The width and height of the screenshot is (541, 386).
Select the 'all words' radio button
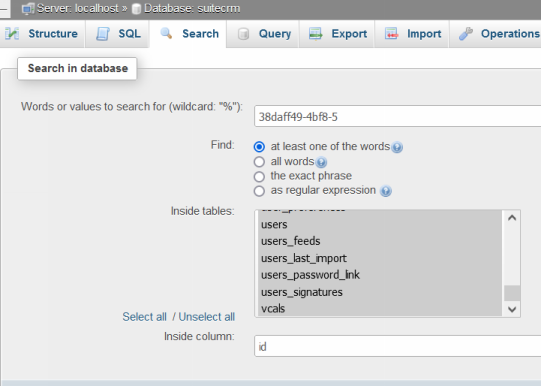[x=259, y=162]
